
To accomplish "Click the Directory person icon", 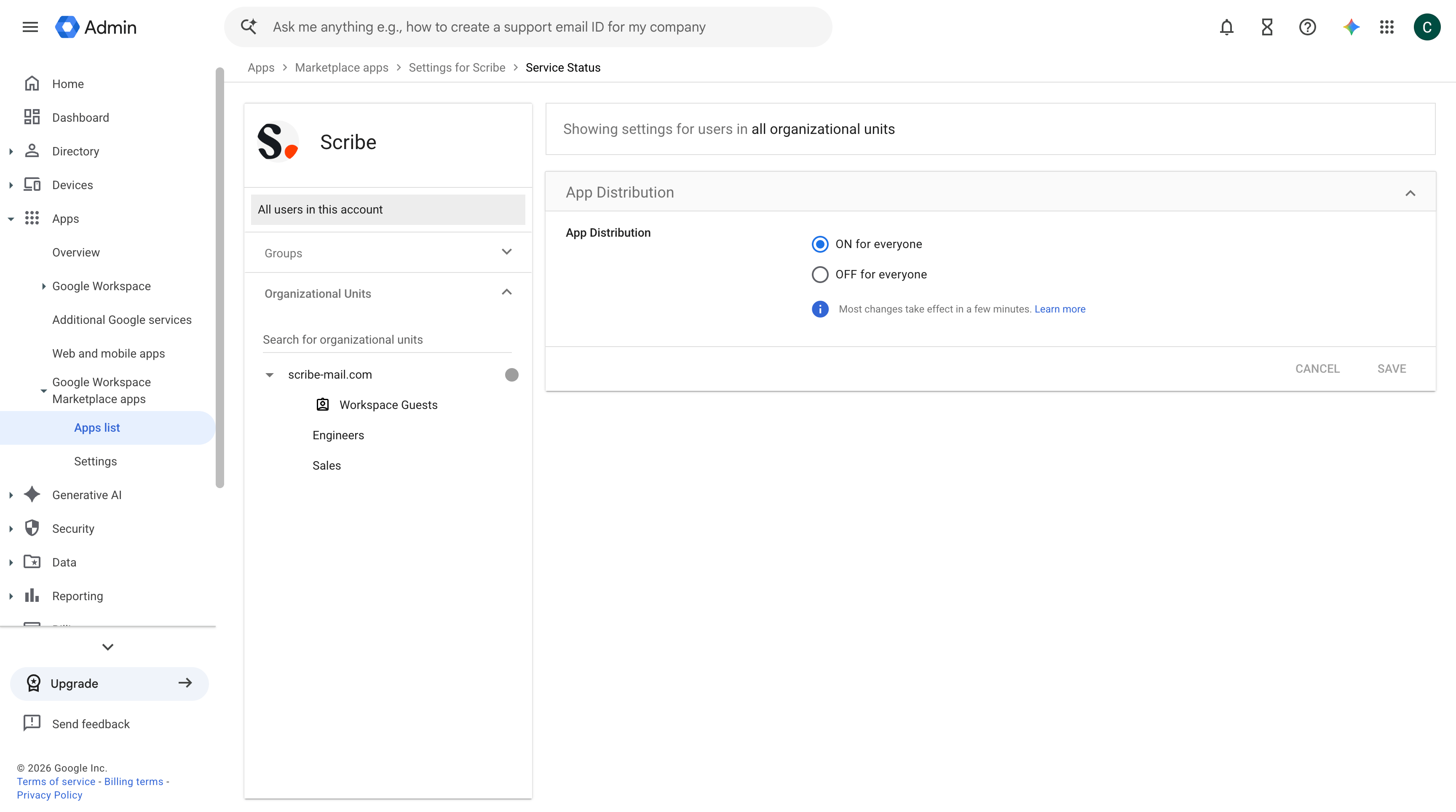I will pyautogui.click(x=32, y=151).
